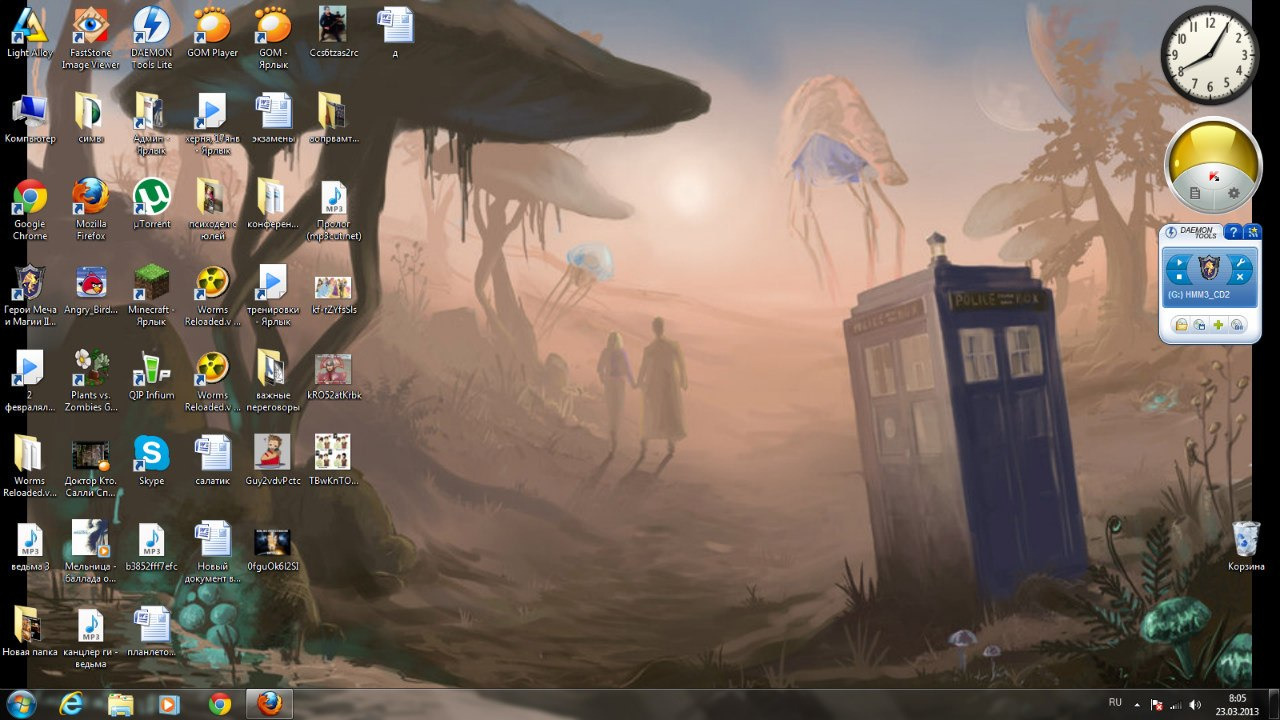Select the (G:) HMM3_CD2 virtual drive label

tap(1198, 296)
